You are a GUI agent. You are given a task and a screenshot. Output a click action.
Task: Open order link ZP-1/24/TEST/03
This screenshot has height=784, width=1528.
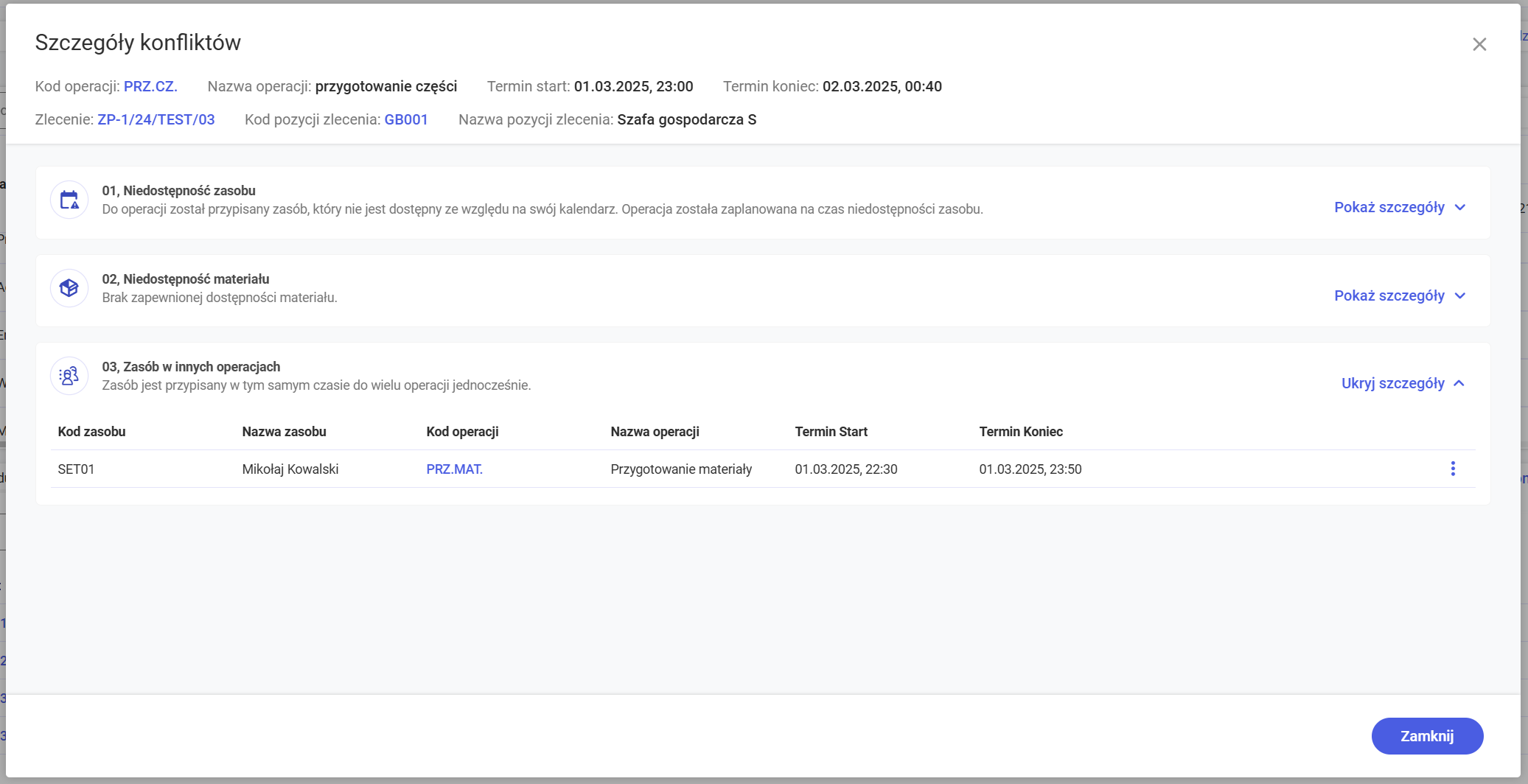(156, 120)
